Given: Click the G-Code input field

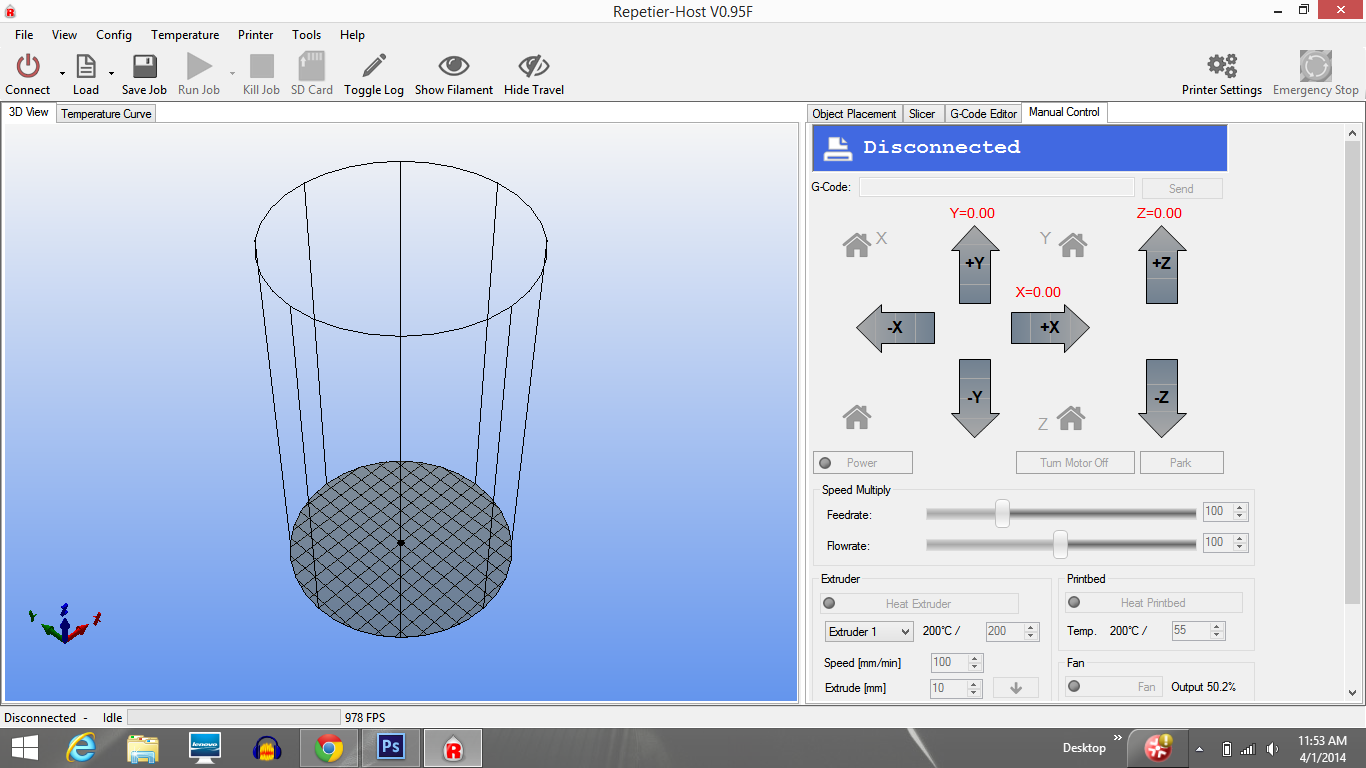Looking at the screenshot, I should coord(996,188).
